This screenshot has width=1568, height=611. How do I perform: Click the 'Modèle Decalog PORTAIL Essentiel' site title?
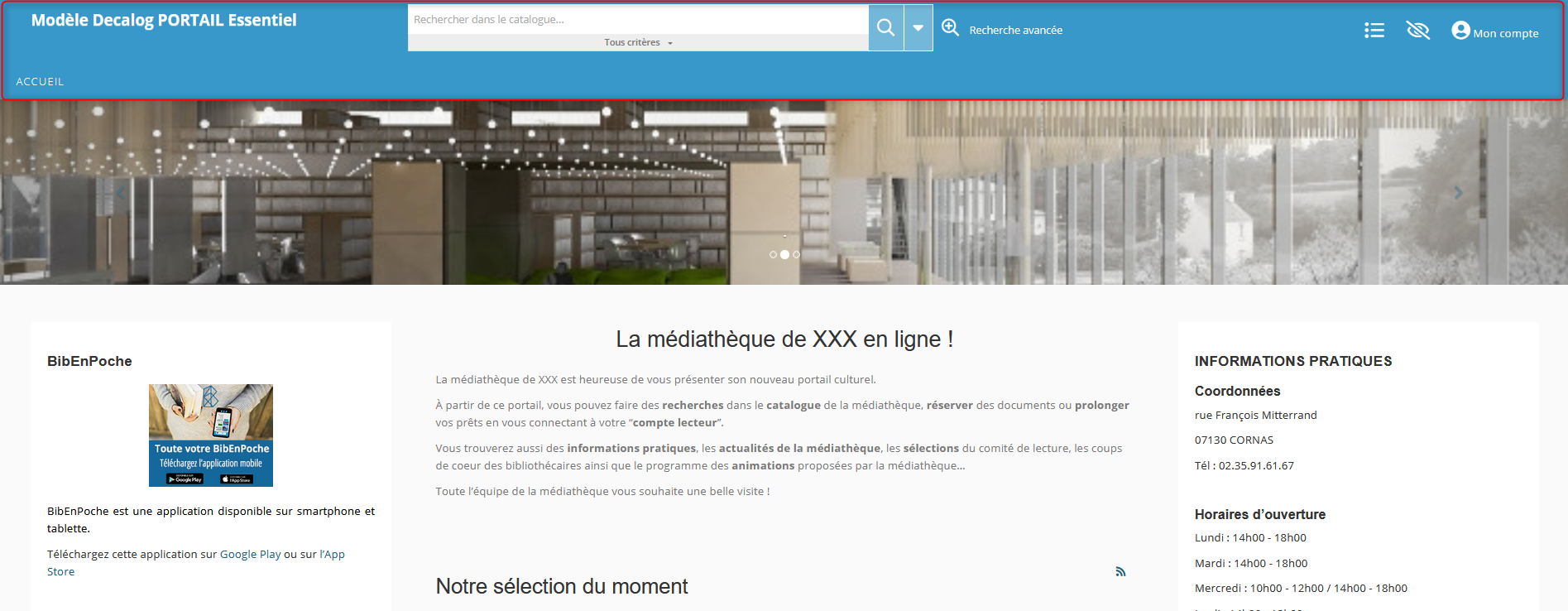click(164, 21)
